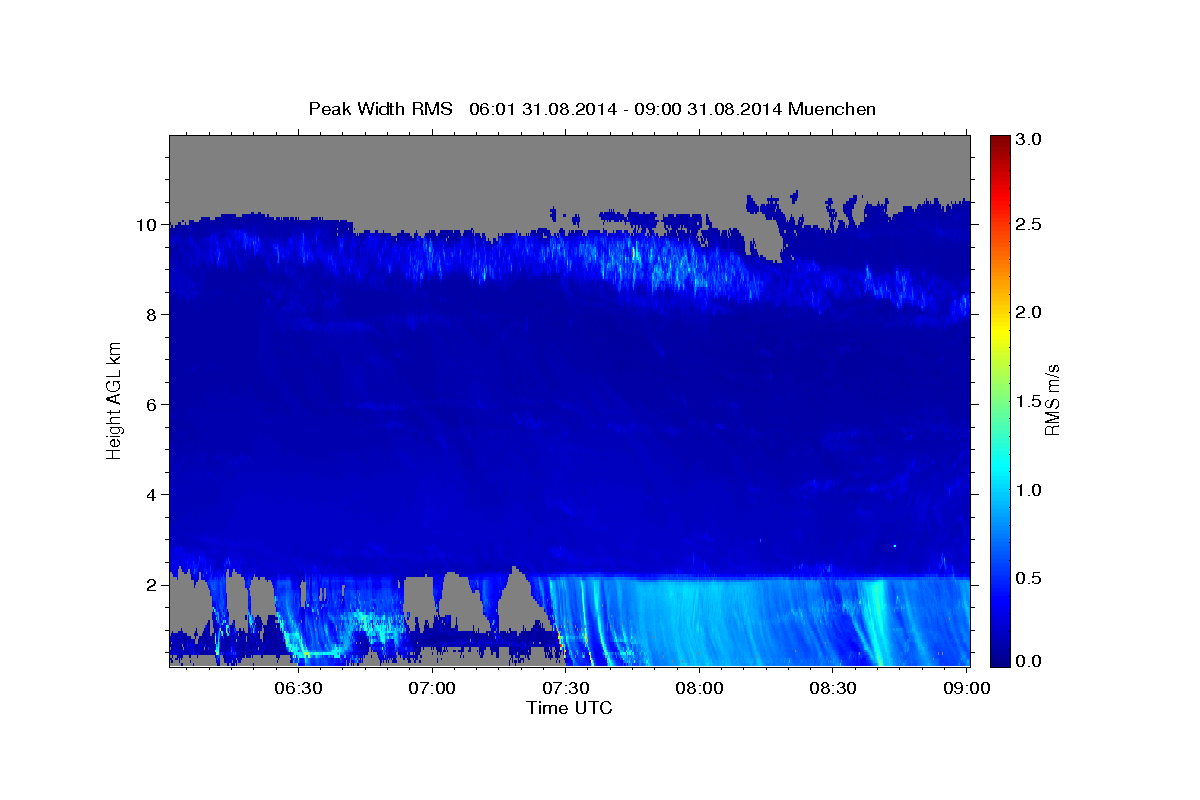This screenshot has width=1200, height=800.
Task: Click the dark red top of colorbar
Action: tap(999, 142)
